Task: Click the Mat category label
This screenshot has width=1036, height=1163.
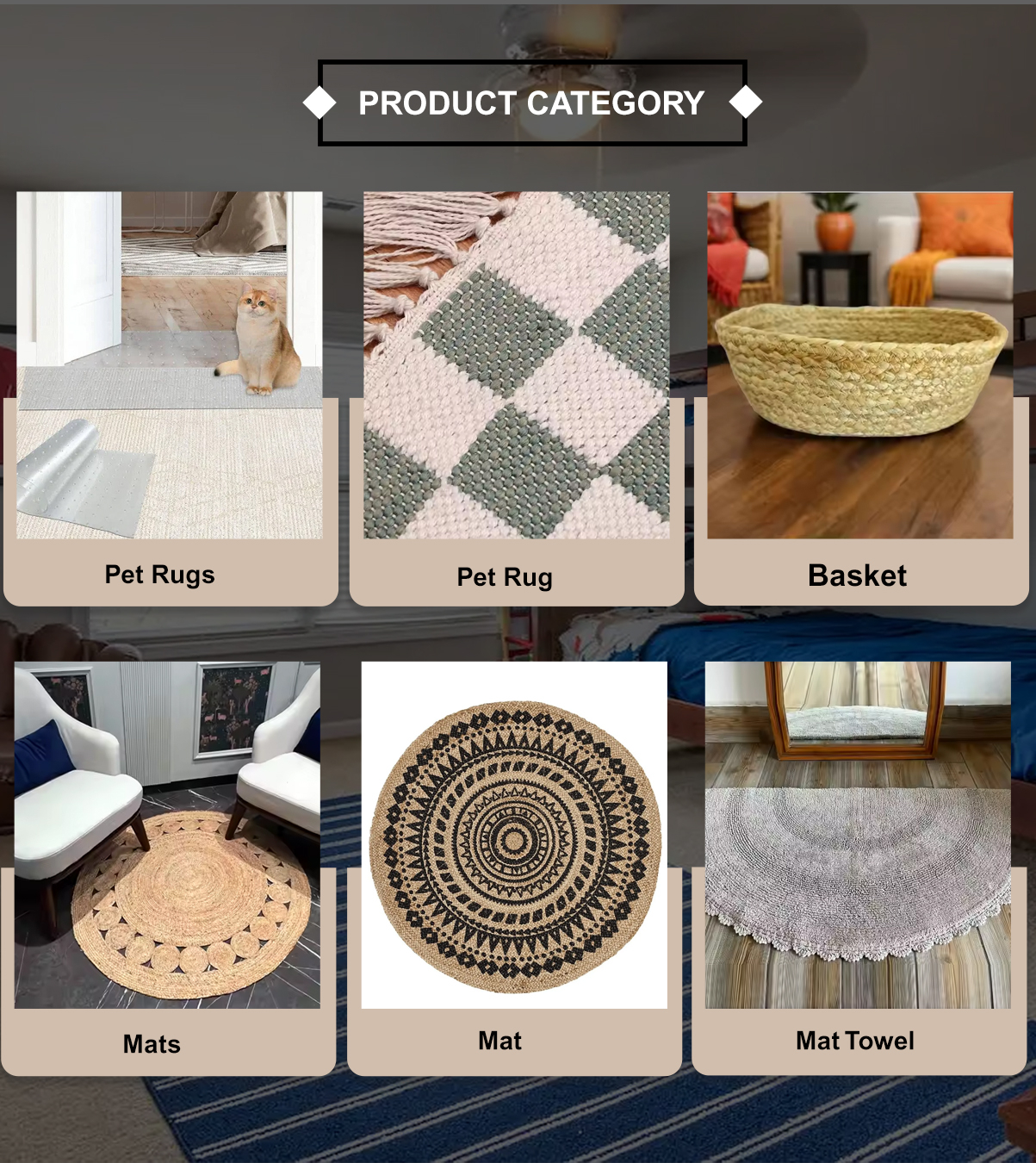Action: tap(499, 1041)
